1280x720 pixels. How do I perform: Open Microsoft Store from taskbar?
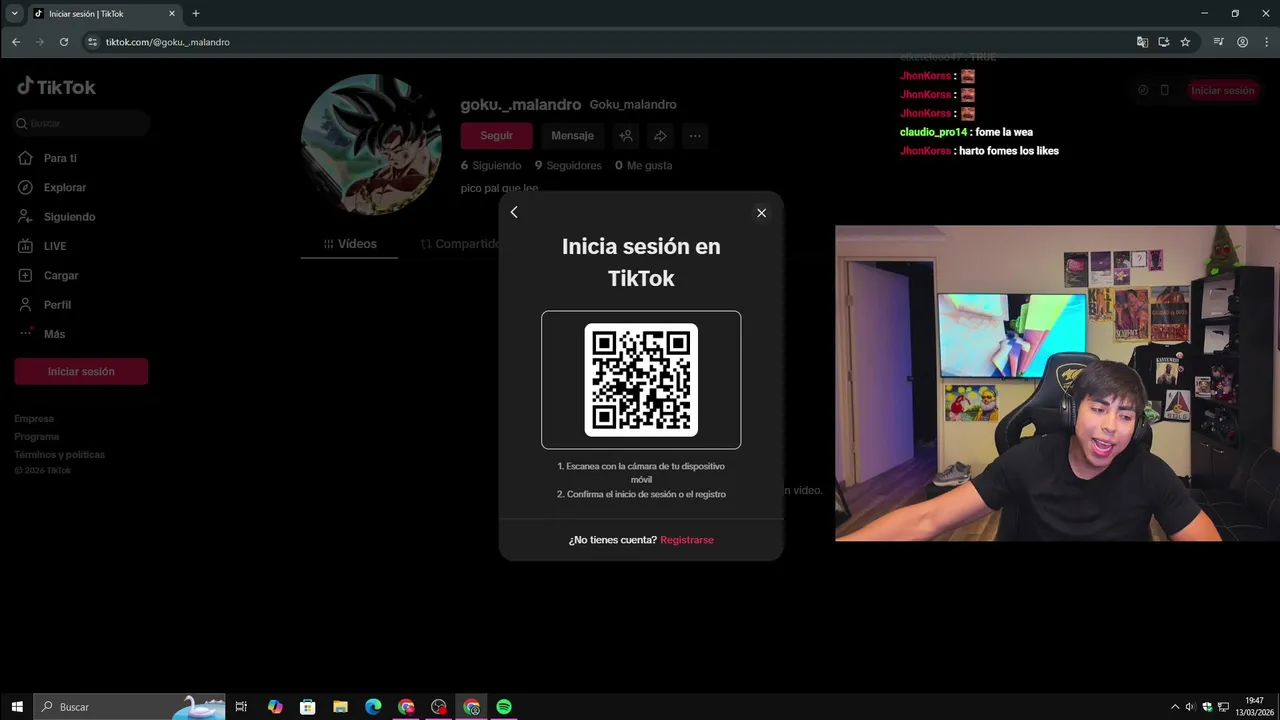307,707
